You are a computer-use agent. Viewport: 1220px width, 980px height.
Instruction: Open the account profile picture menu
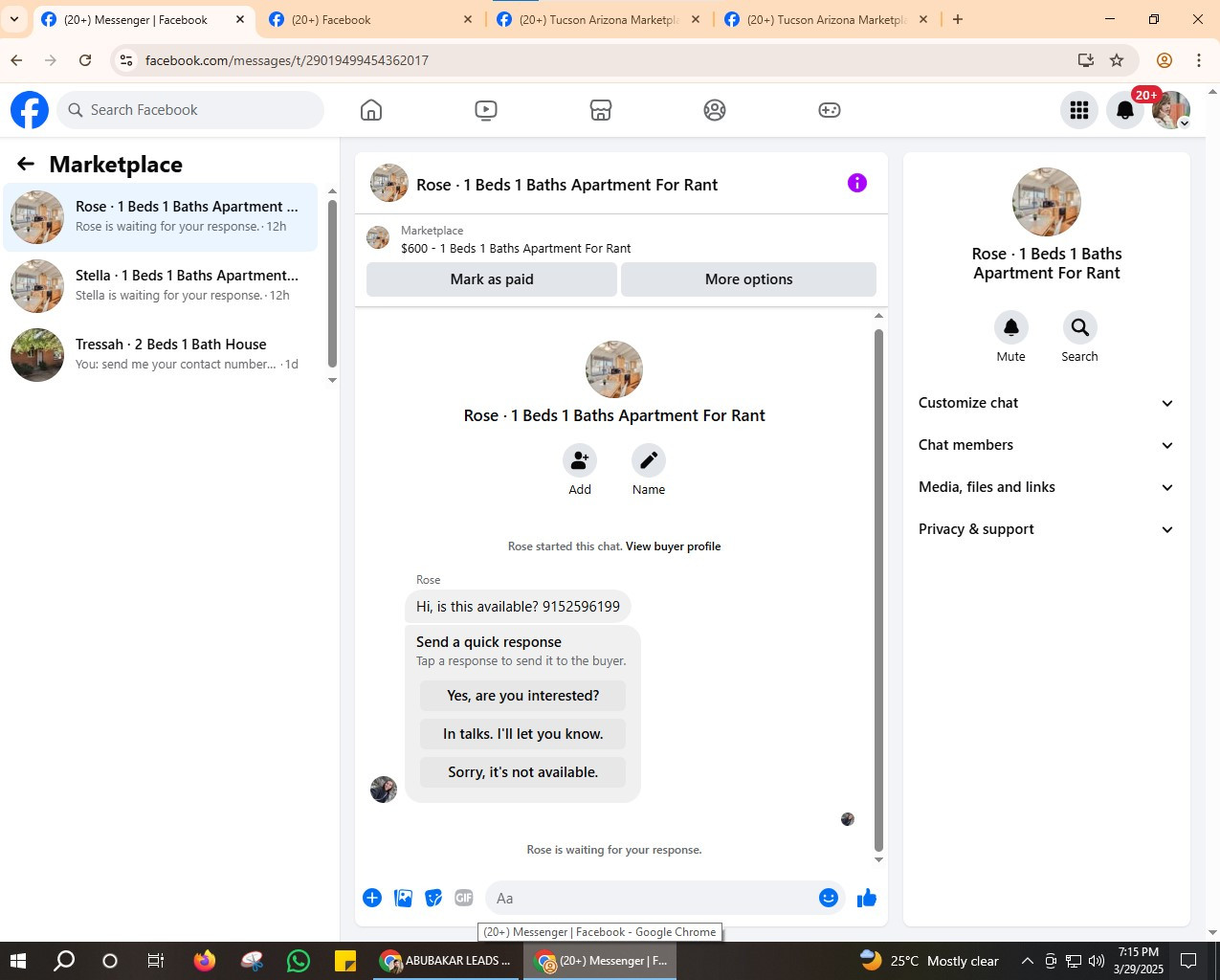coord(1171,110)
